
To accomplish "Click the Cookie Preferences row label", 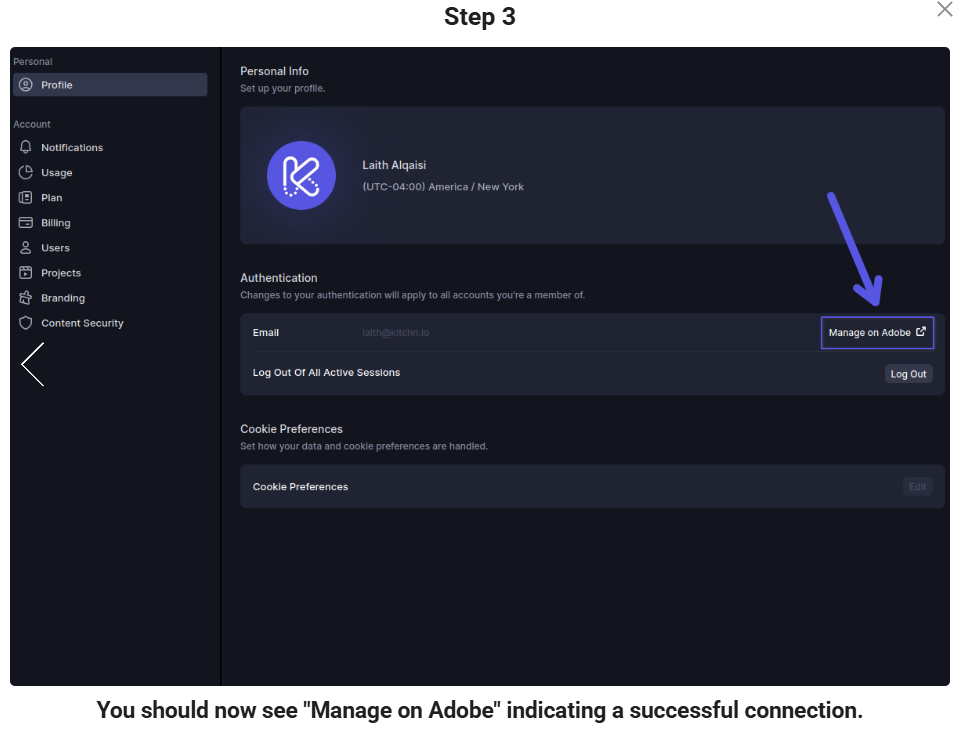I will (x=300, y=487).
